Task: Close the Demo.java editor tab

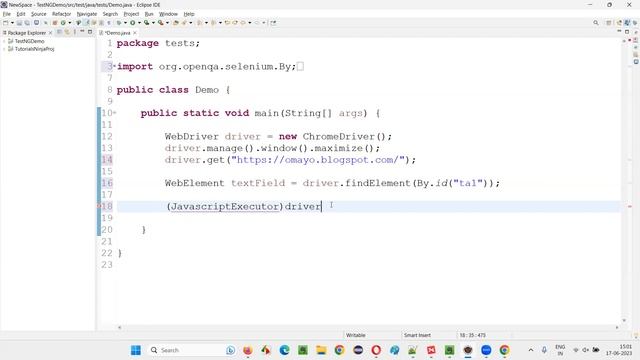Action: pos(135,33)
